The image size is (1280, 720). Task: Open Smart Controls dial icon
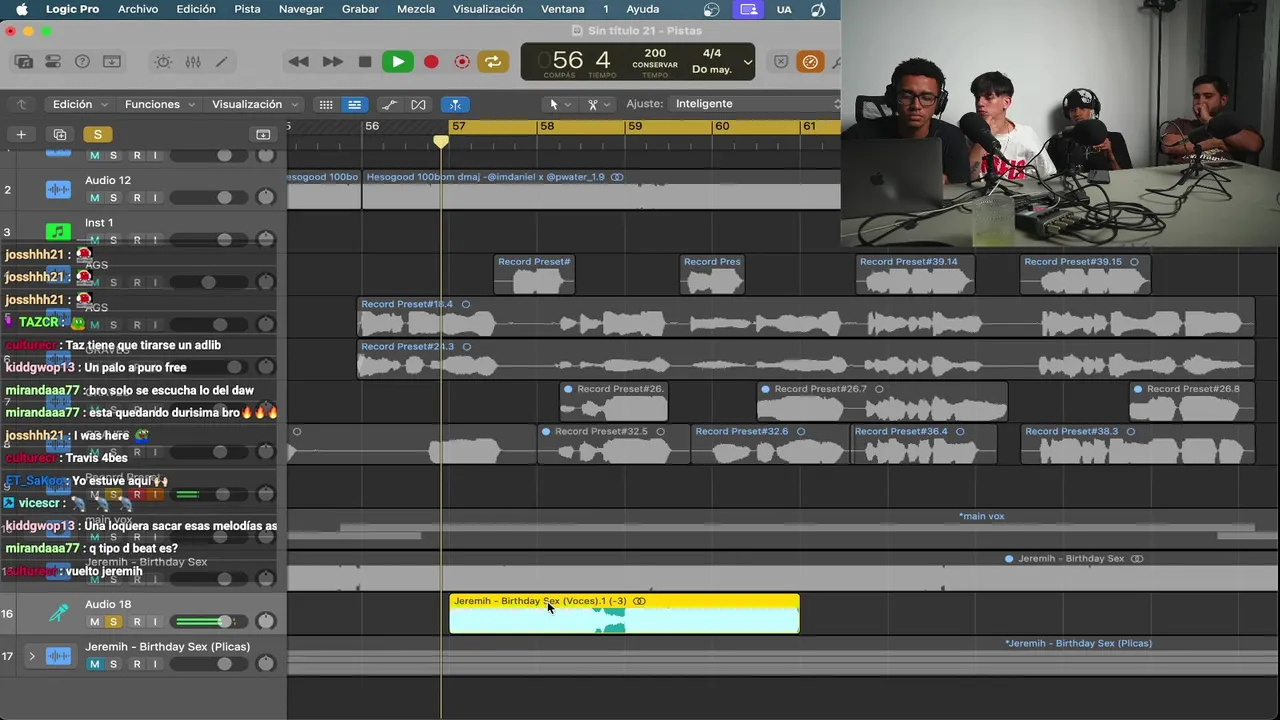click(x=163, y=62)
